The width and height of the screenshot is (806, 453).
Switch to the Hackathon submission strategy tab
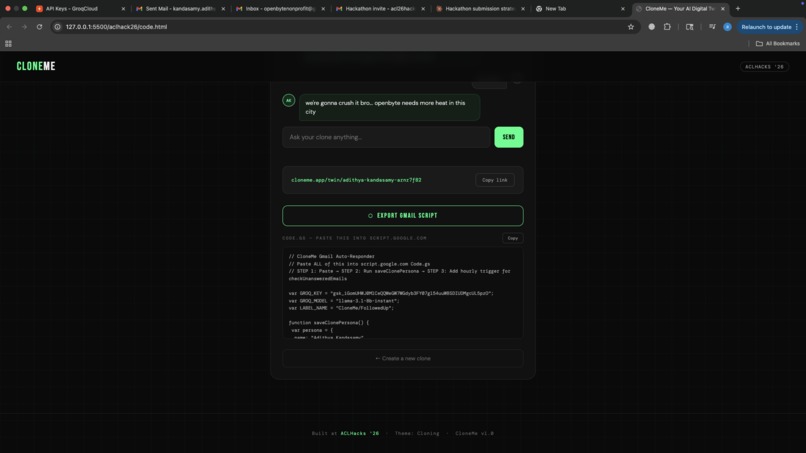pyautogui.click(x=479, y=9)
